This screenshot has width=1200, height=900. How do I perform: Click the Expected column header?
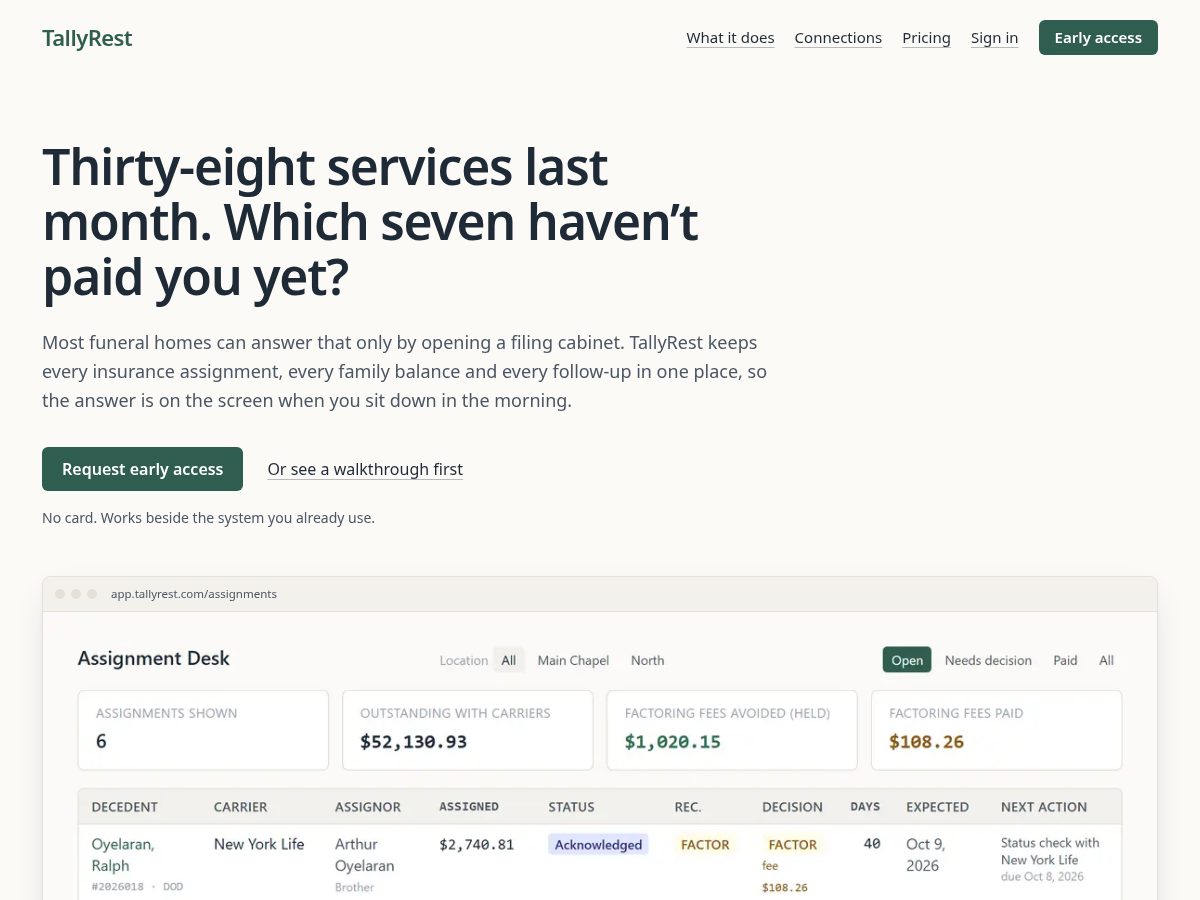pos(937,807)
